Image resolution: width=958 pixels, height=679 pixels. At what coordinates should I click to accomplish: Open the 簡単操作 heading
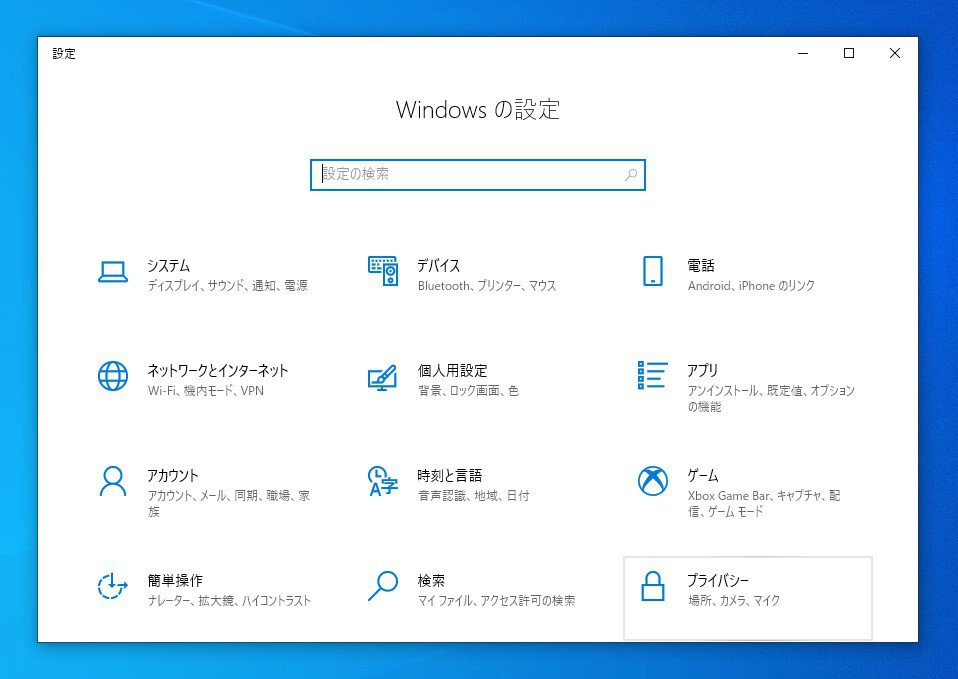175,581
